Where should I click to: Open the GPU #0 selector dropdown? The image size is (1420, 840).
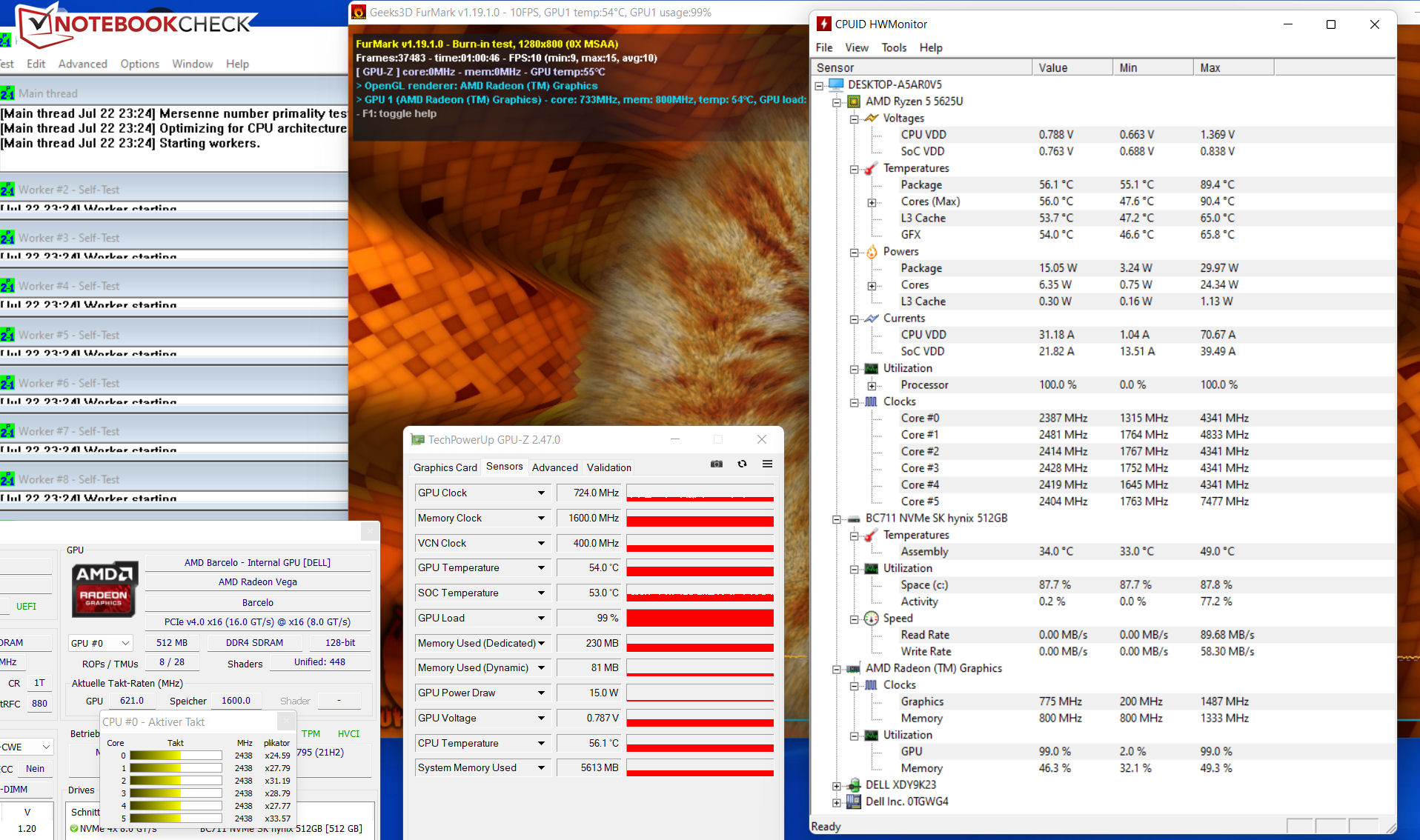pos(125,643)
